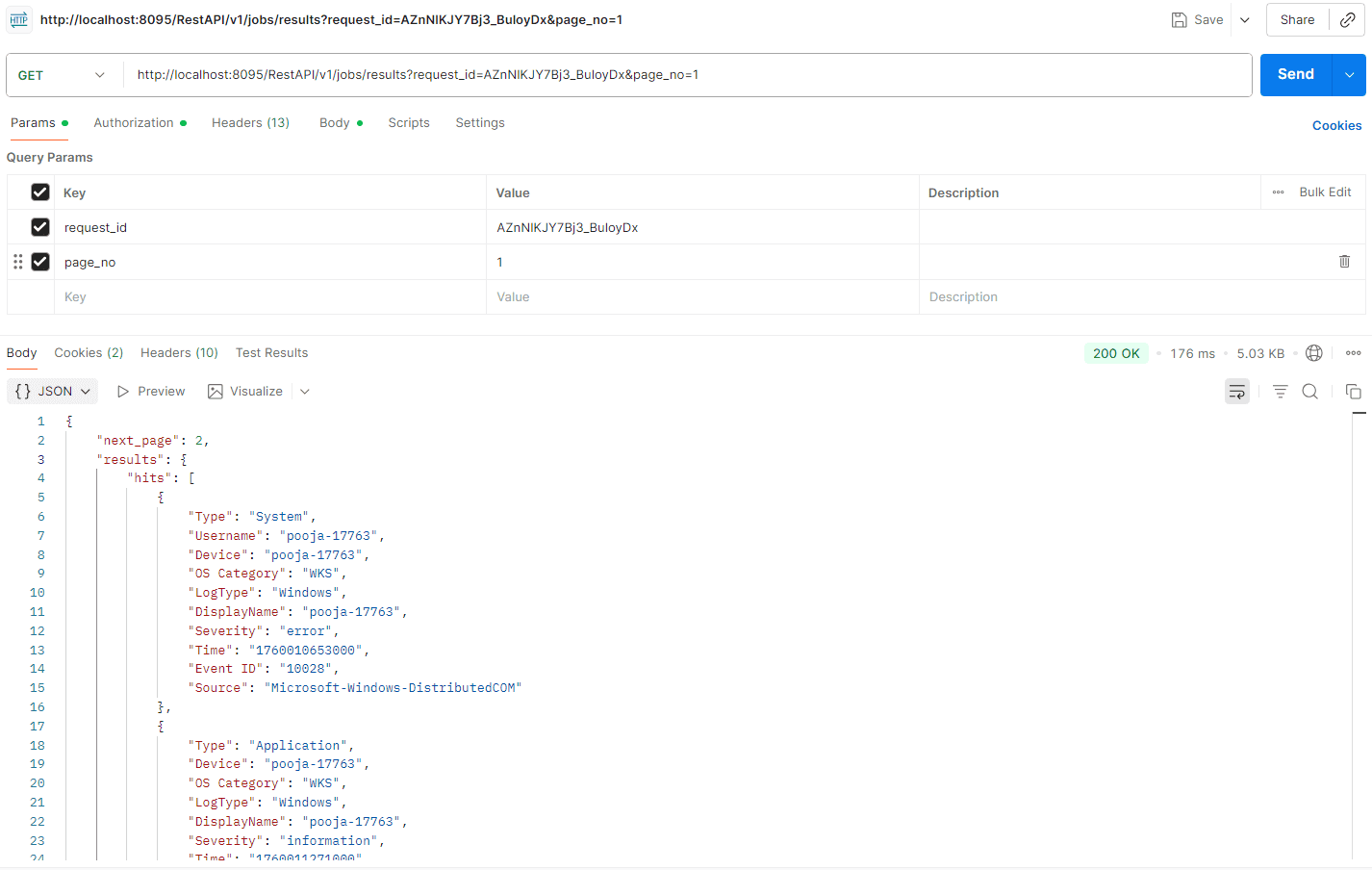Click the Visualize button label
The width and height of the screenshot is (1372, 870).
(256, 392)
